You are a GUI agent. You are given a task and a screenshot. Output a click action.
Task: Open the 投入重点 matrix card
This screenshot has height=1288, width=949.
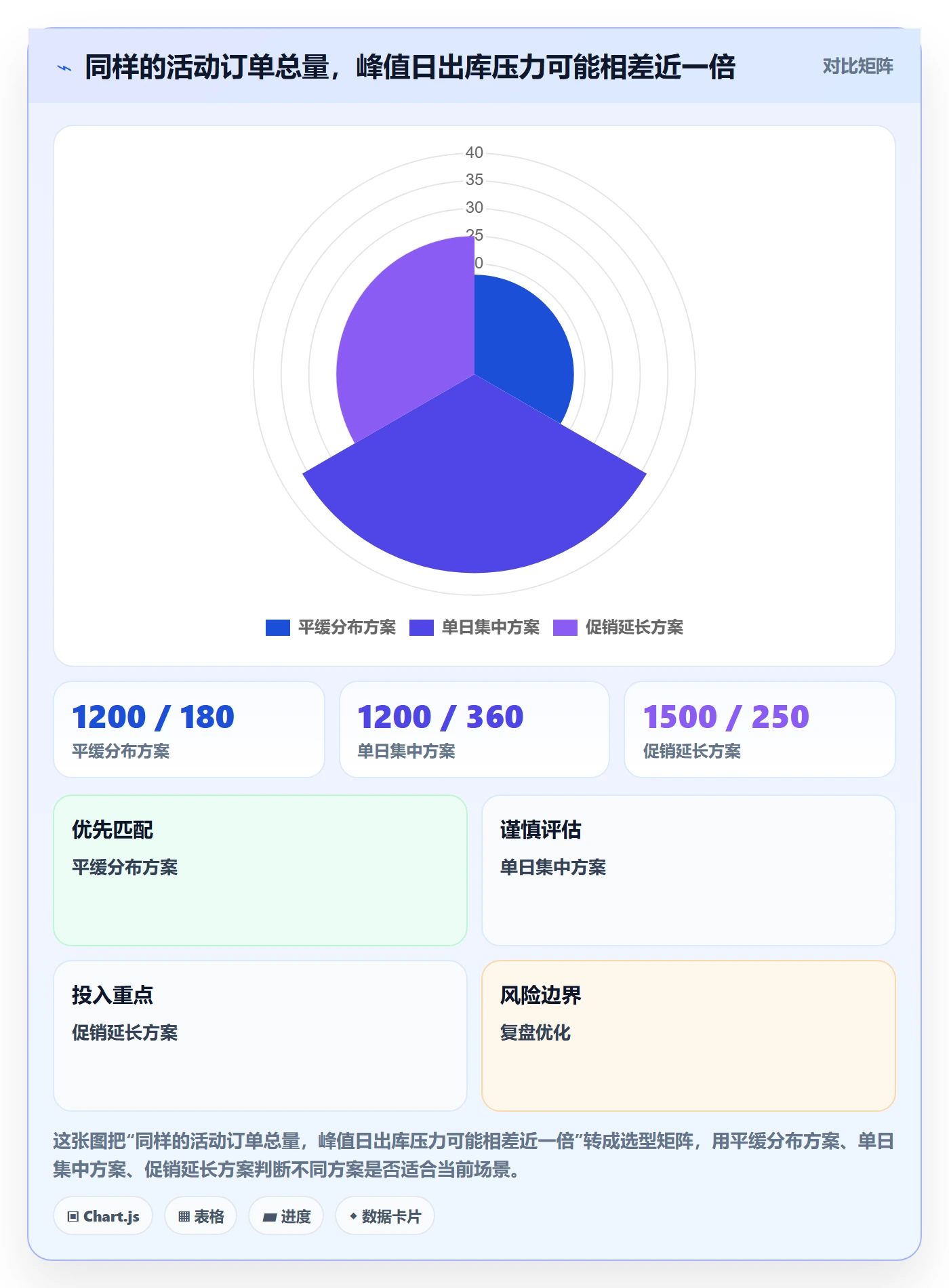[x=260, y=1036]
